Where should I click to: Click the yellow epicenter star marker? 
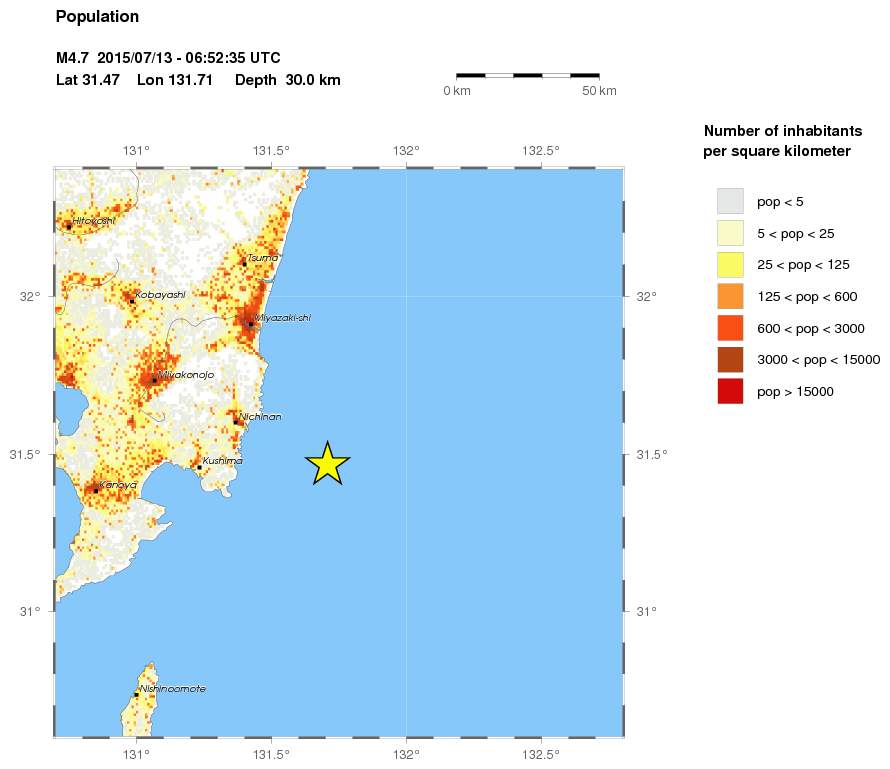point(327,464)
